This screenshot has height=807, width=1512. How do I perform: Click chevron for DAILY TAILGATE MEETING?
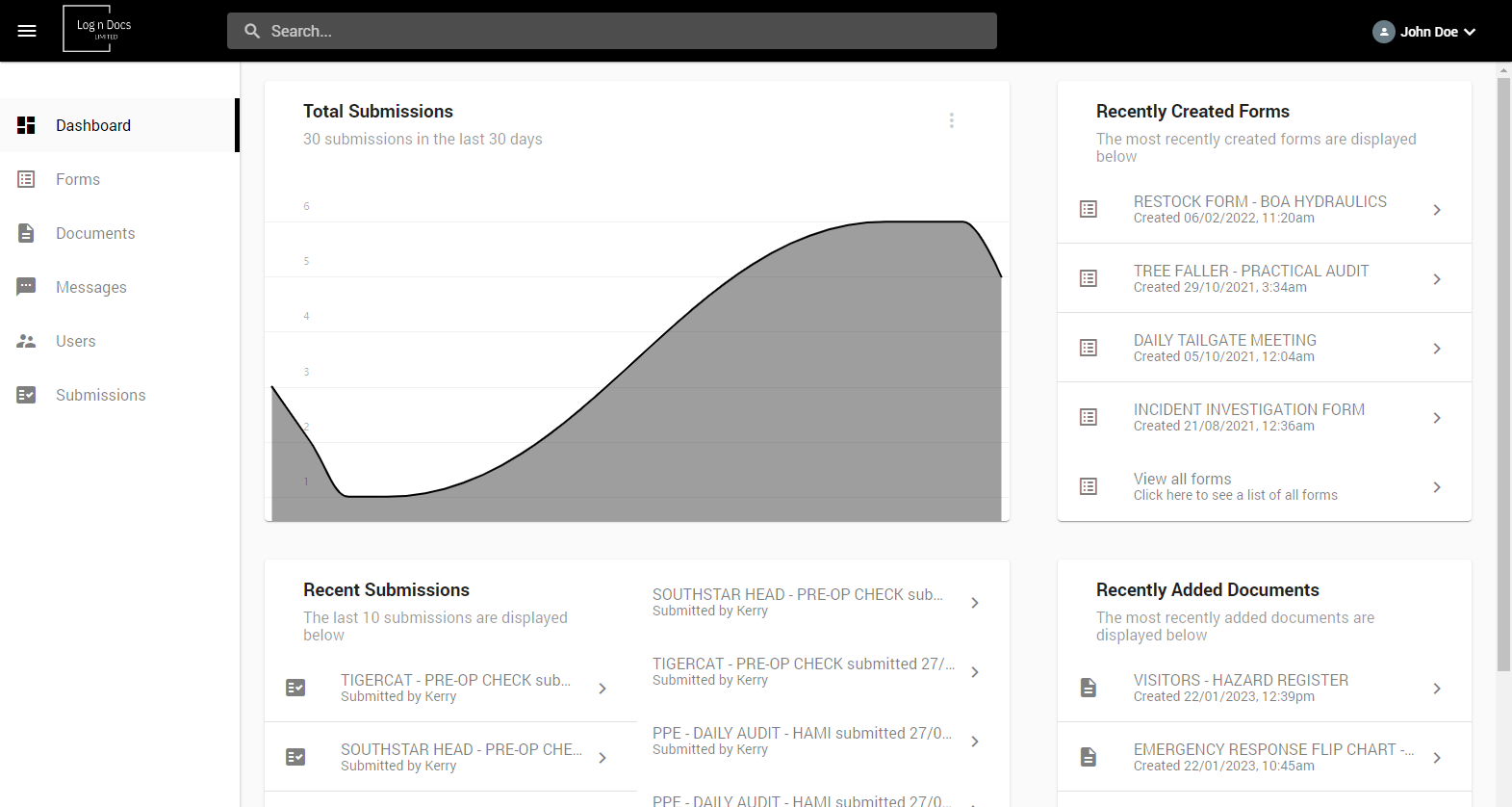click(x=1437, y=349)
